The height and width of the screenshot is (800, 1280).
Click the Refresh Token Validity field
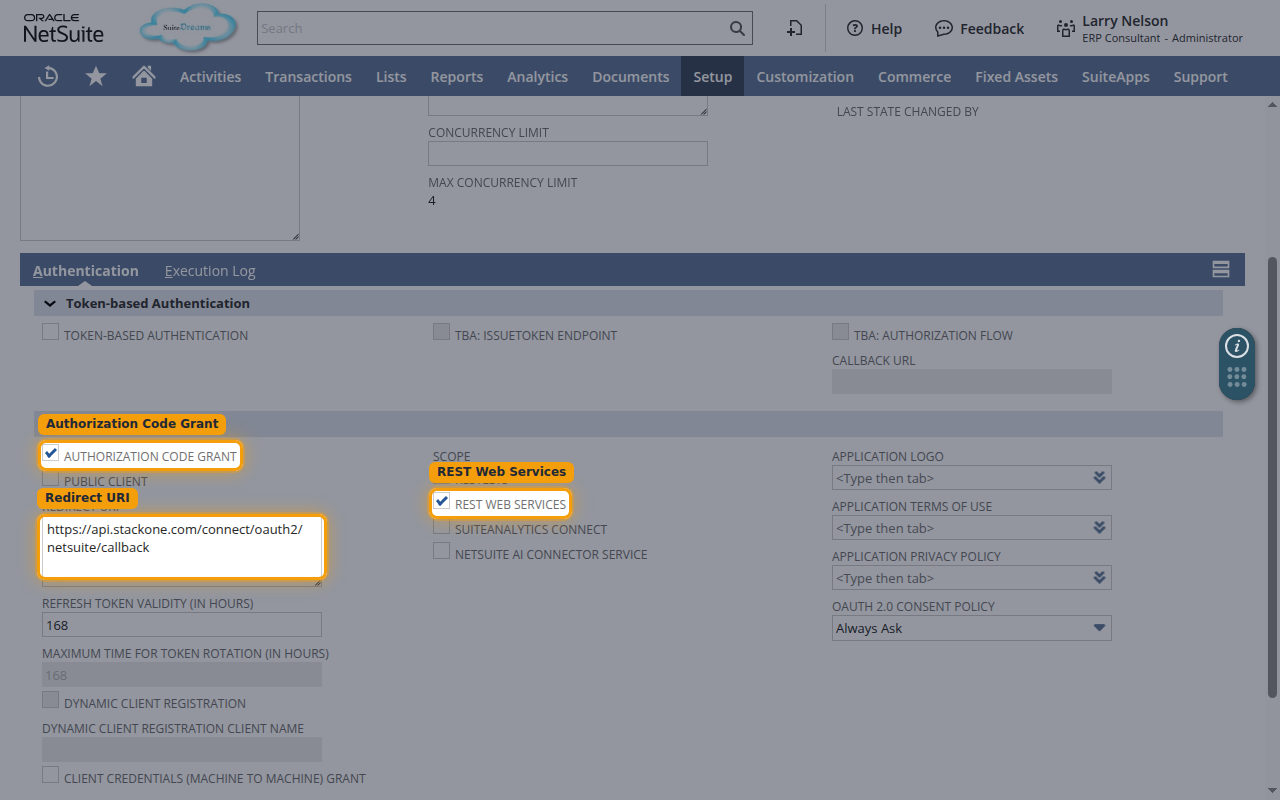[x=182, y=625]
